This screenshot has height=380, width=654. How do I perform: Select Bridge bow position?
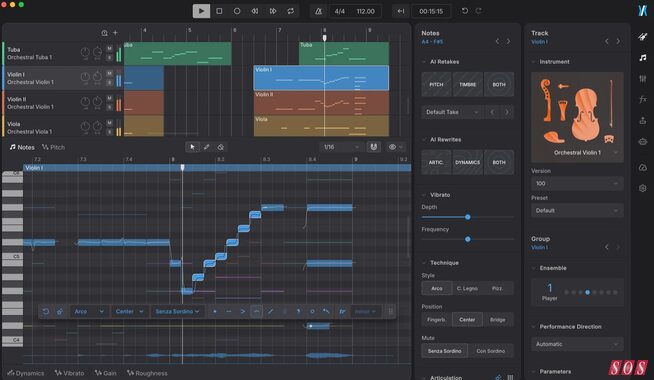coord(497,320)
